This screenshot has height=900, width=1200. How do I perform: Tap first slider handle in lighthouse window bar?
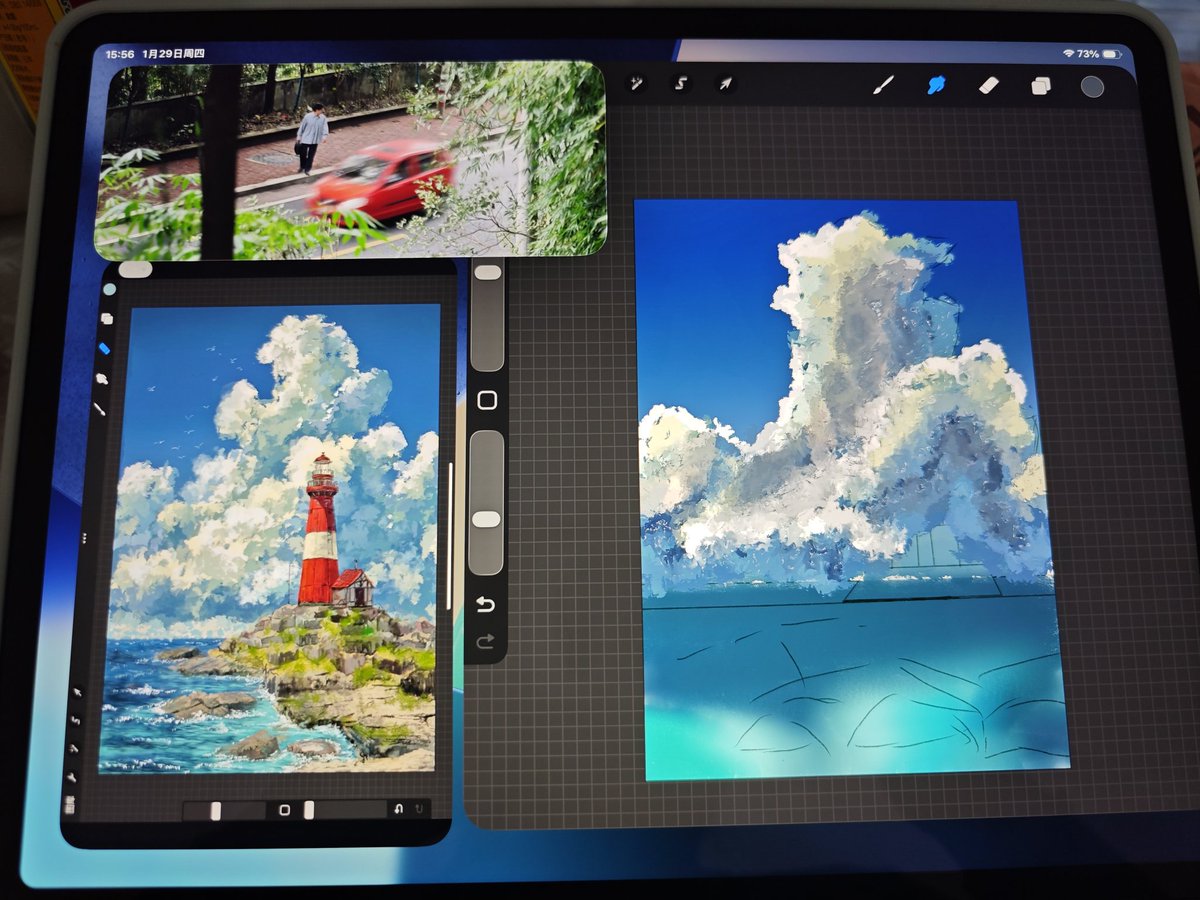[x=216, y=810]
